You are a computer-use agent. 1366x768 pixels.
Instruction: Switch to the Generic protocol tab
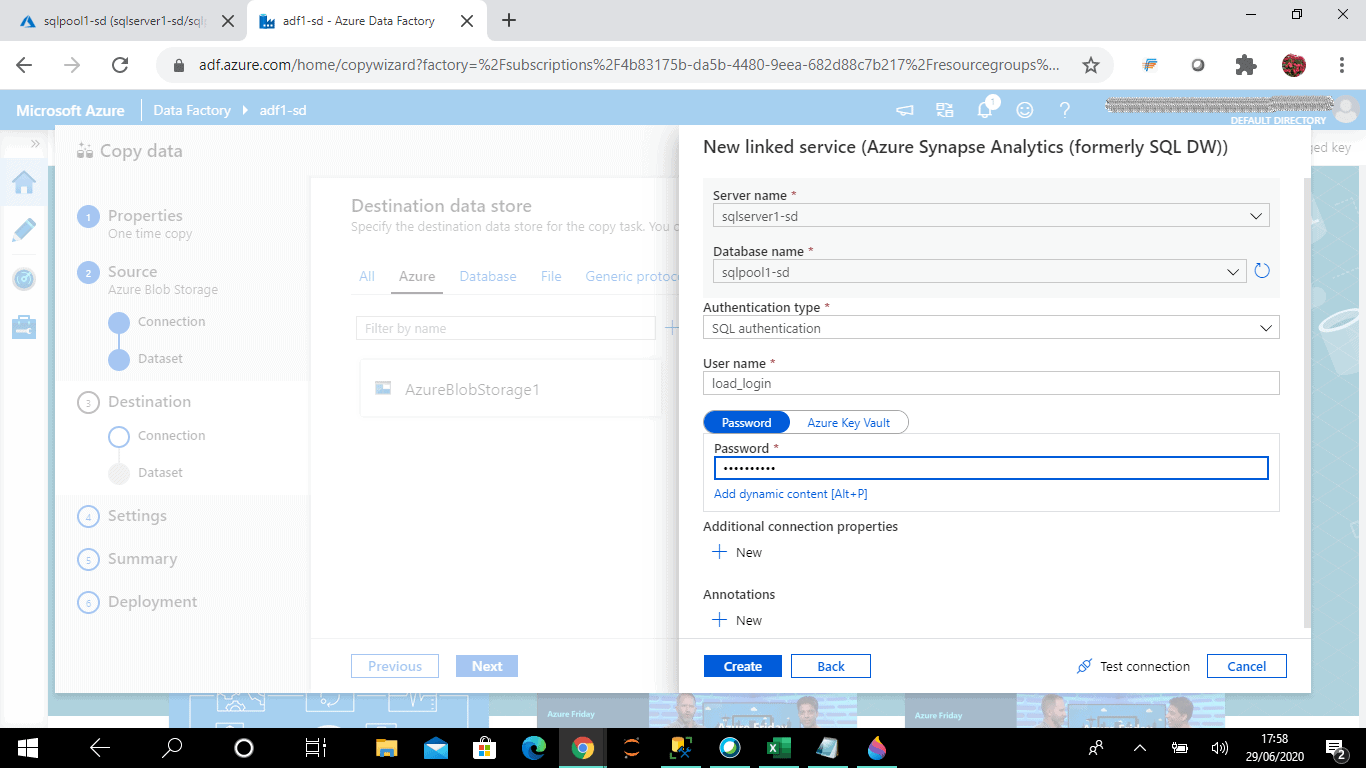[632, 276]
